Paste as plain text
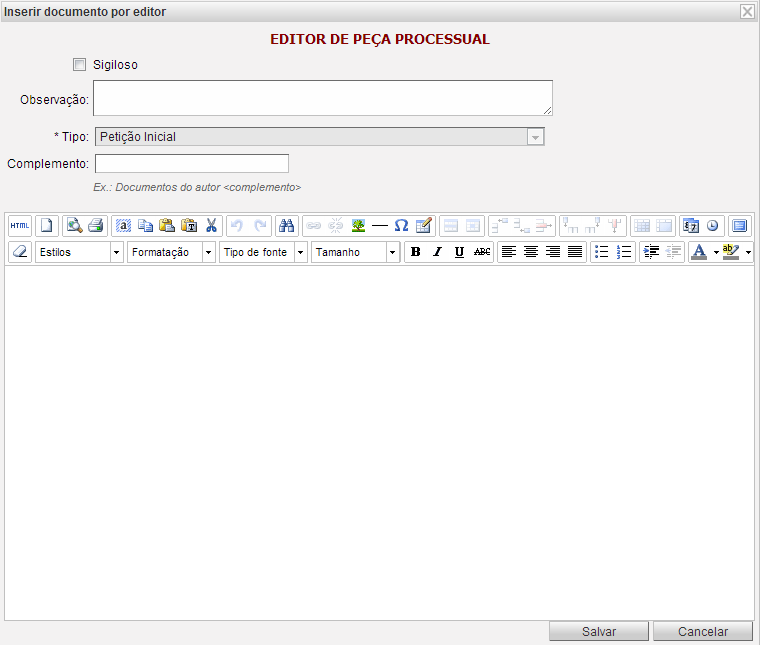 189,226
